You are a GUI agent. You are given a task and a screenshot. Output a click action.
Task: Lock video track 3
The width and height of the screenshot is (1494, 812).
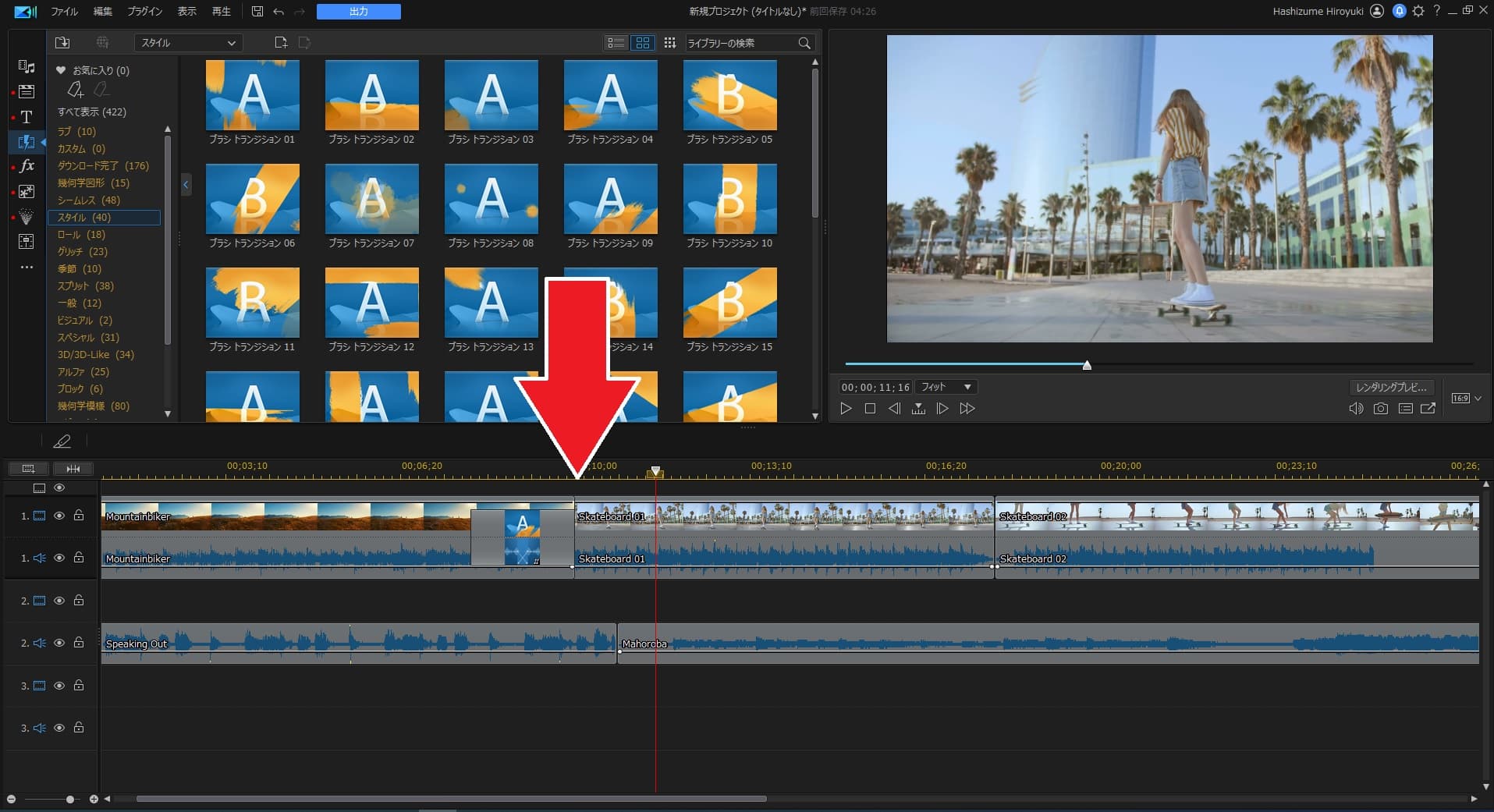pyautogui.click(x=79, y=685)
